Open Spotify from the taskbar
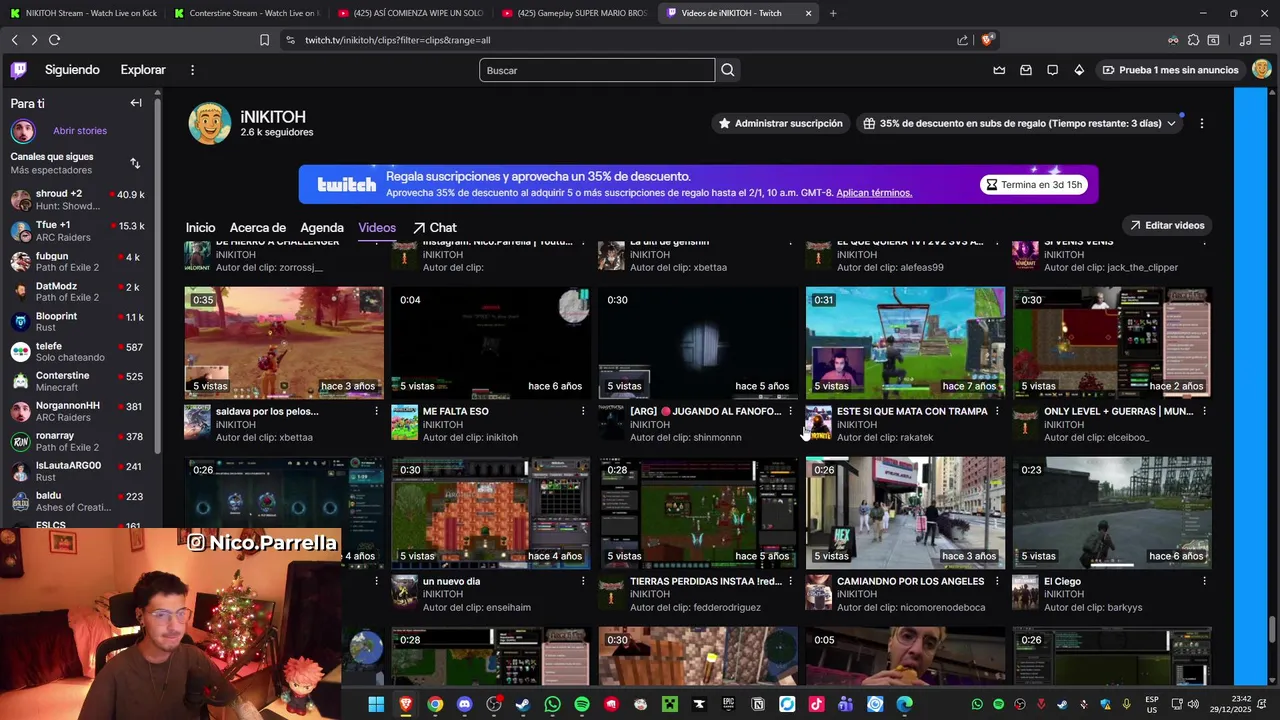The height and width of the screenshot is (720, 1280). click(x=582, y=704)
